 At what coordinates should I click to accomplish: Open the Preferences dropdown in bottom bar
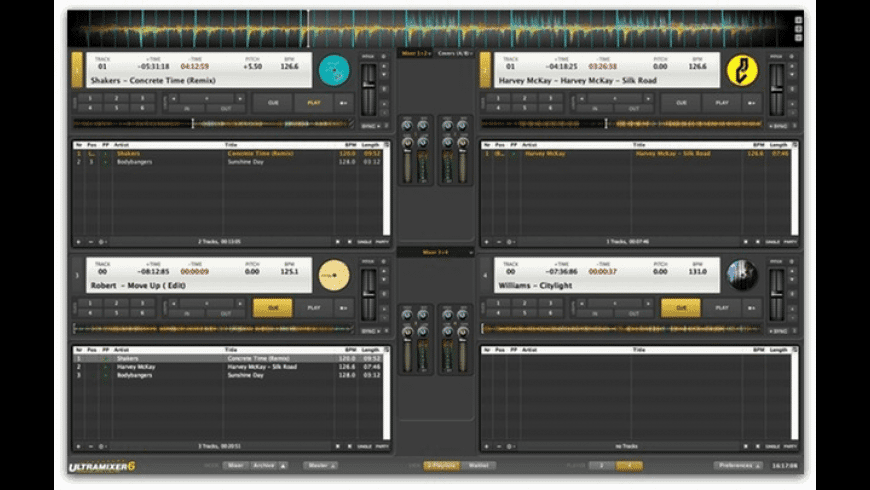pos(739,465)
